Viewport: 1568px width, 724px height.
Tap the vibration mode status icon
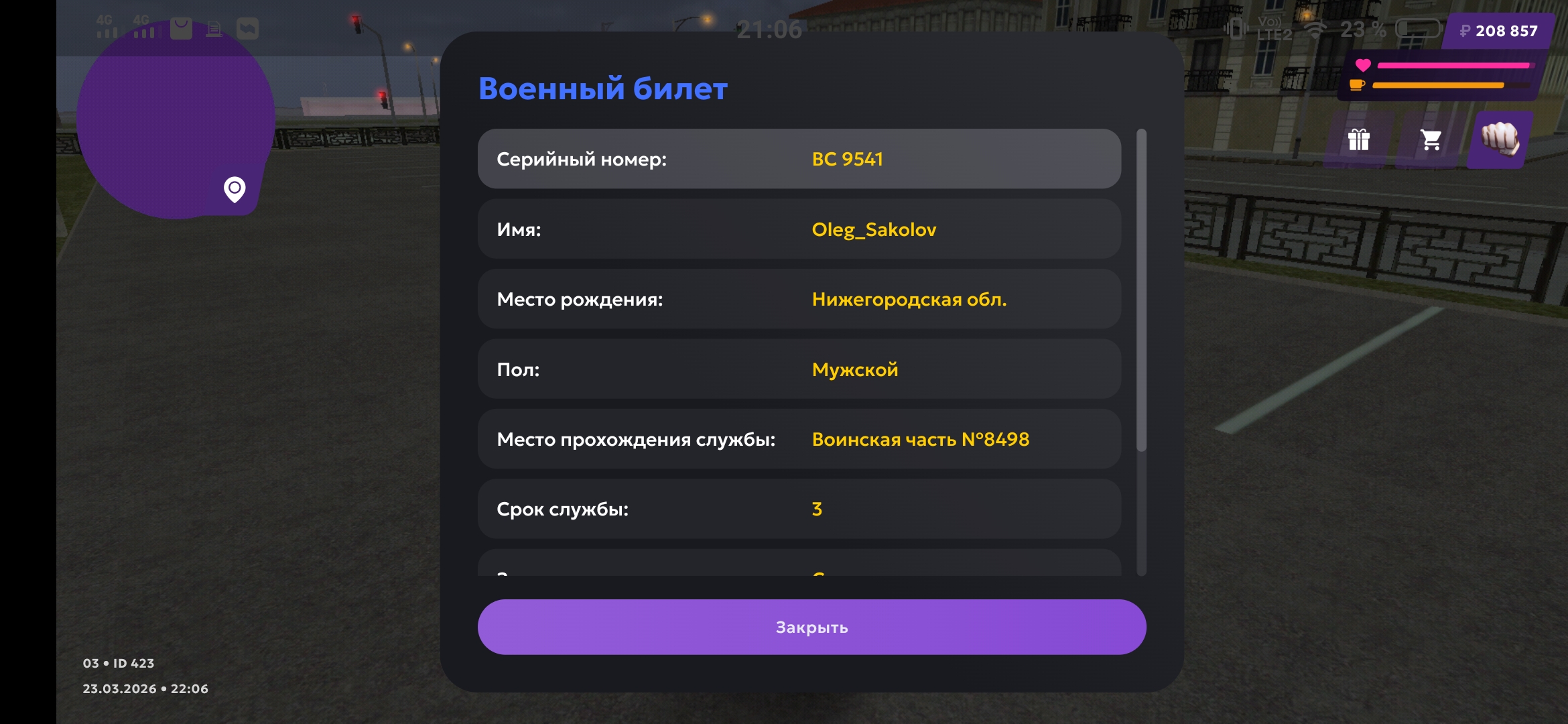click(x=1235, y=29)
